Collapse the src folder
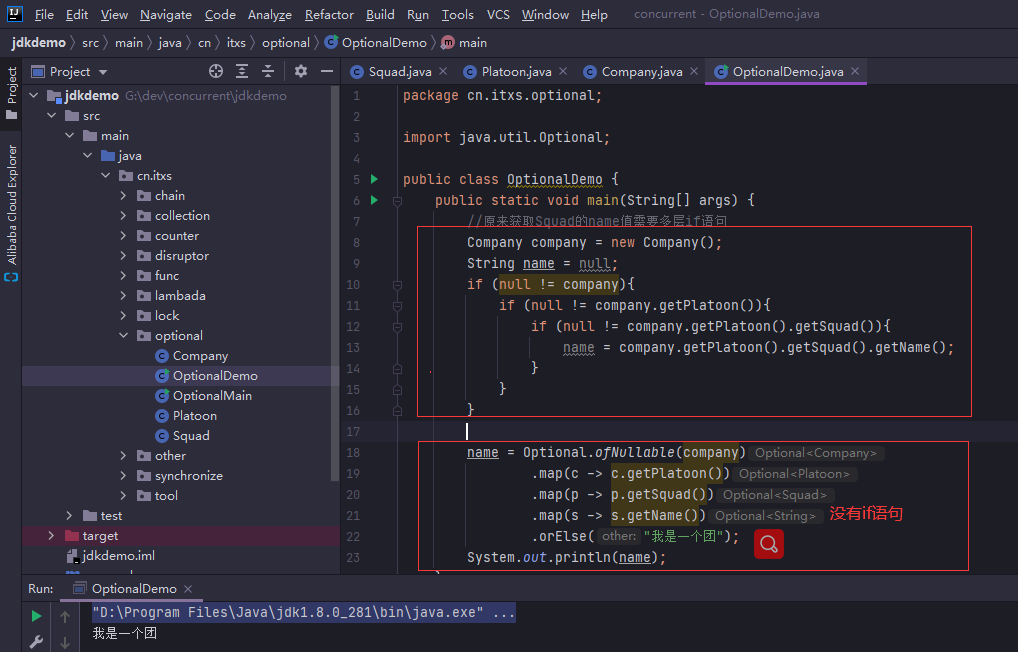 (52, 116)
